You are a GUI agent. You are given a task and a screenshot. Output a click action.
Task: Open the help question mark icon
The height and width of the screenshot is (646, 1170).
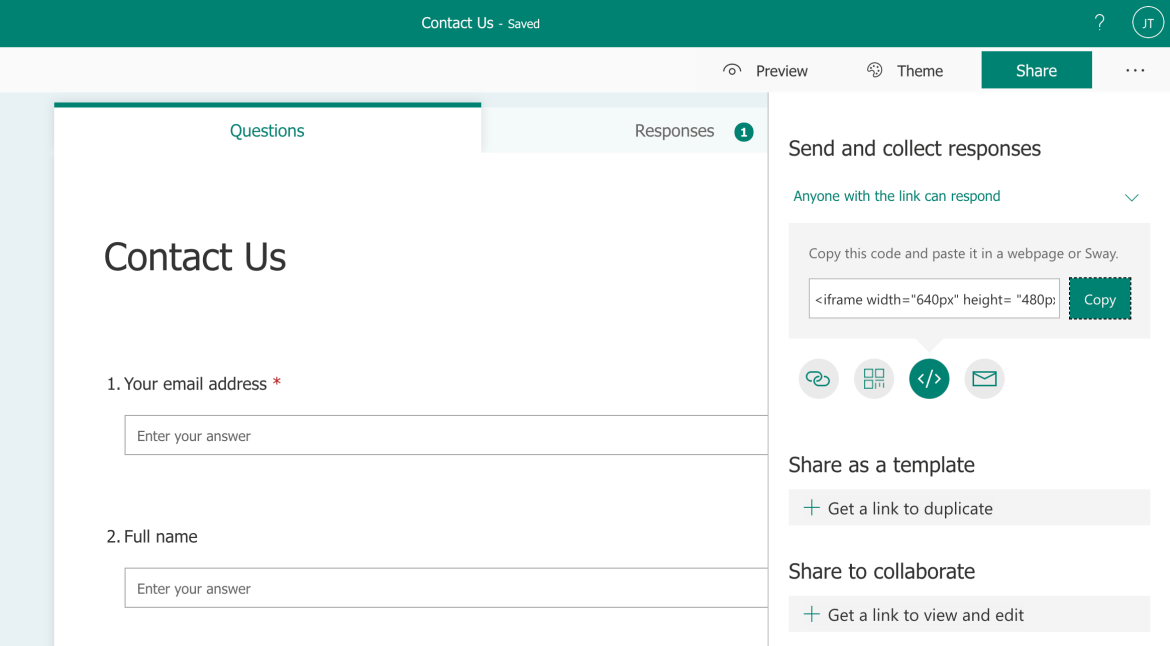point(1099,23)
